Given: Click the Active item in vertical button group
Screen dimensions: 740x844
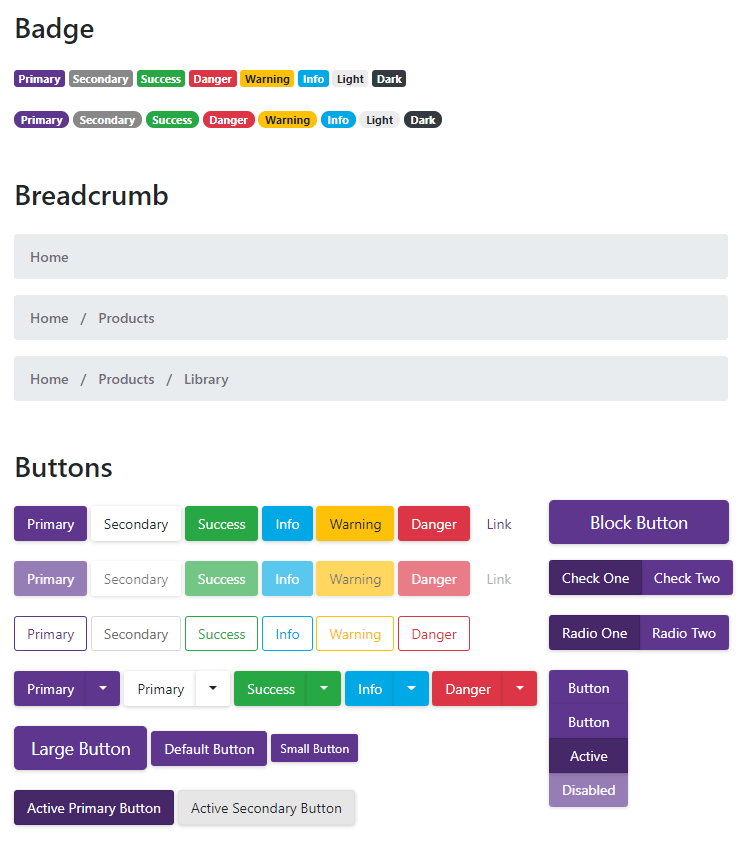Looking at the screenshot, I should coord(588,756).
